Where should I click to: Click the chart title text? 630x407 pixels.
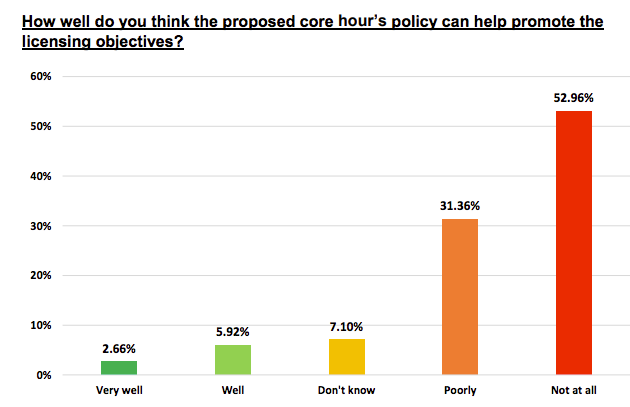304,32
